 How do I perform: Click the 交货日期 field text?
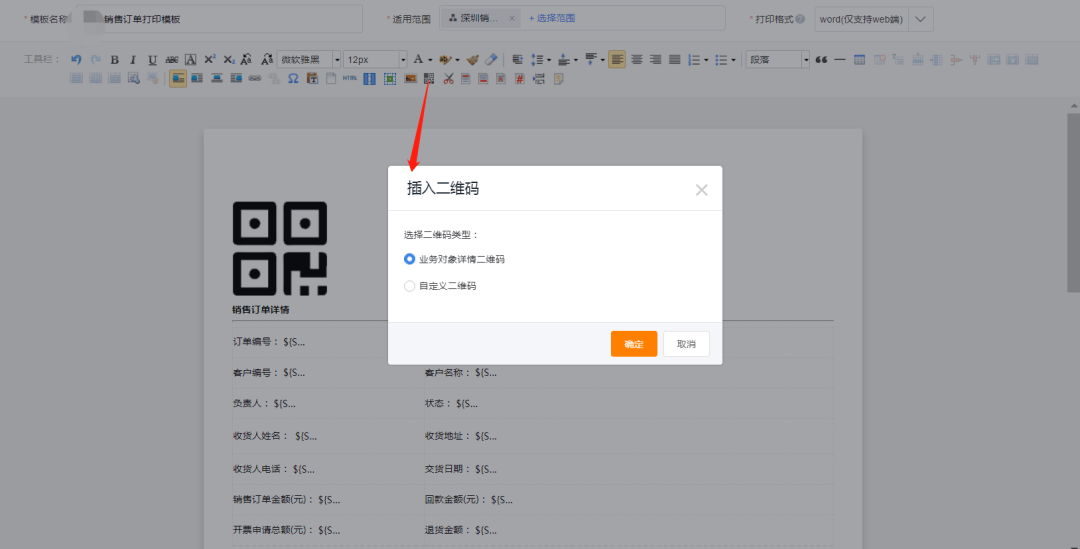pyautogui.click(x=460, y=469)
